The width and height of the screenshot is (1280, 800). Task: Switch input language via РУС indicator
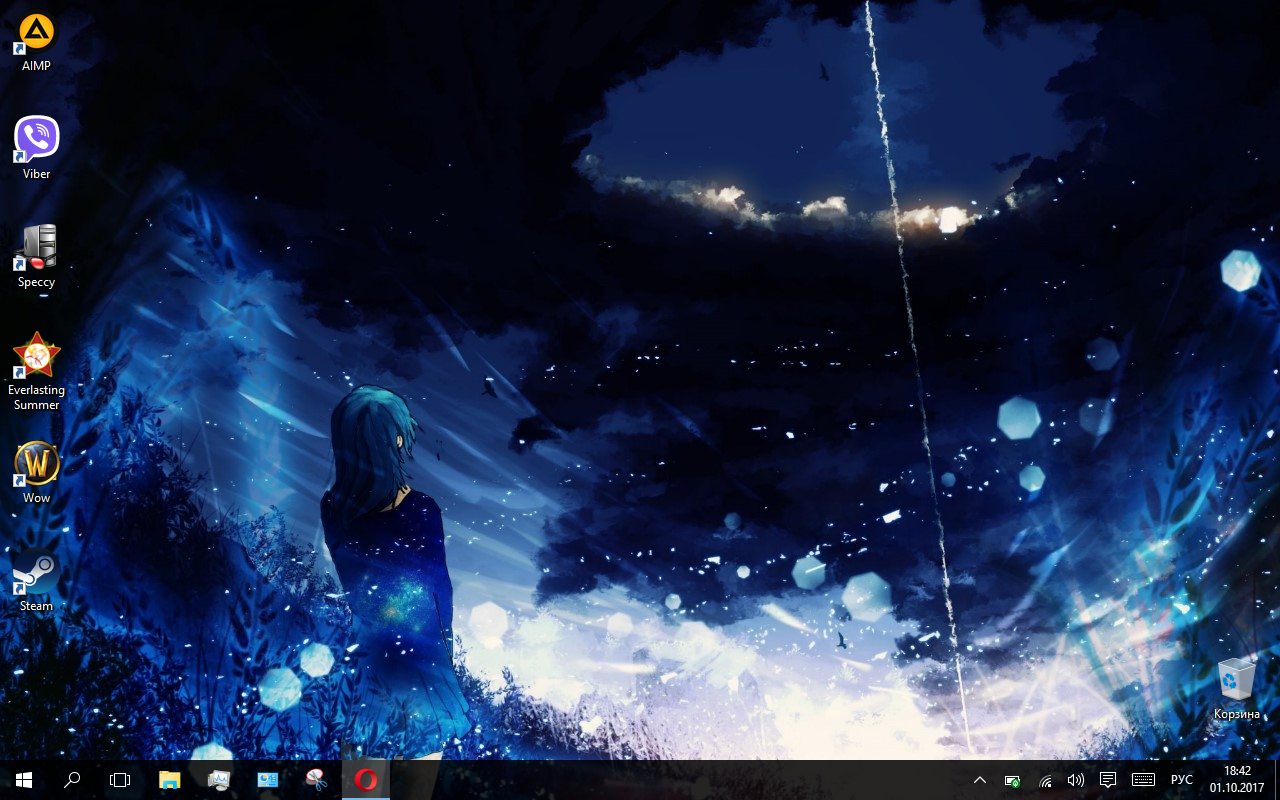[x=1182, y=780]
